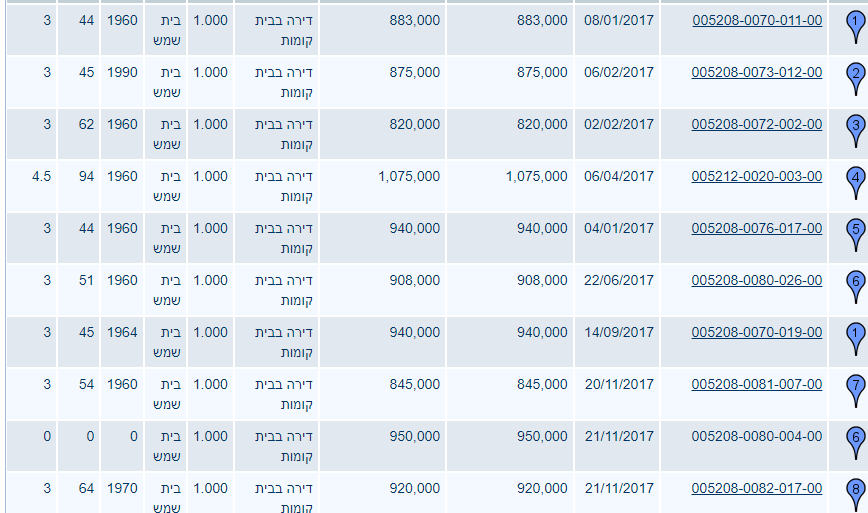Follow the 005208-0070-019-00 link
This screenshot has height=513, width=868.
tap(757, 332)
